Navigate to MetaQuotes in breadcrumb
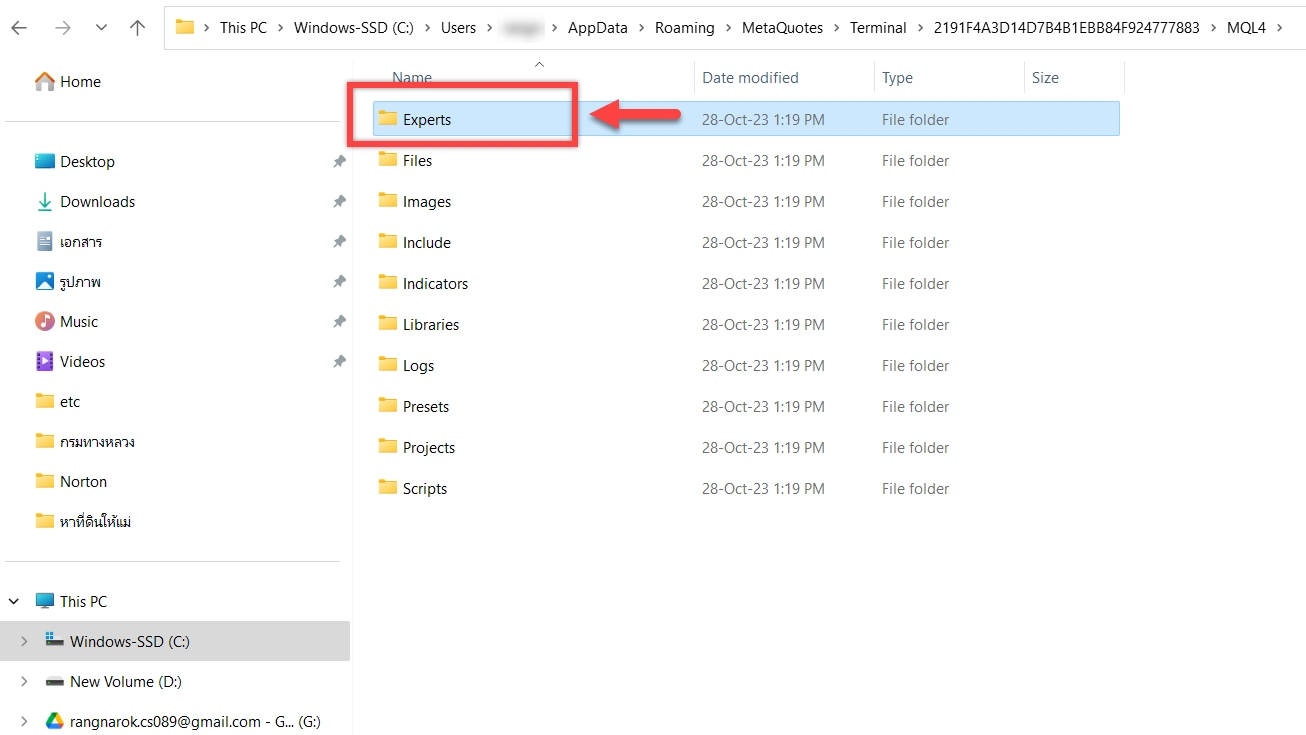The height and width of the screenshot is (735, 1306). 782,28
